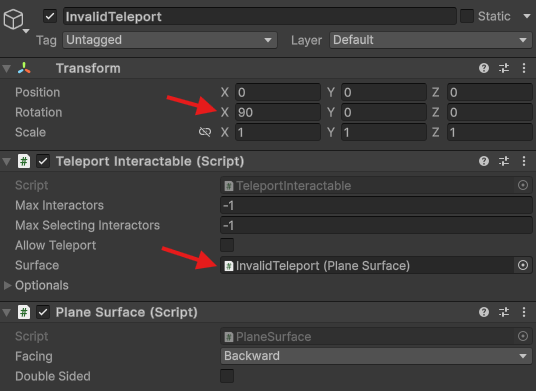This screenshot has height=391, width=536.
Task: Enable the Double Sided checkbox
Action: click(227, 376)
